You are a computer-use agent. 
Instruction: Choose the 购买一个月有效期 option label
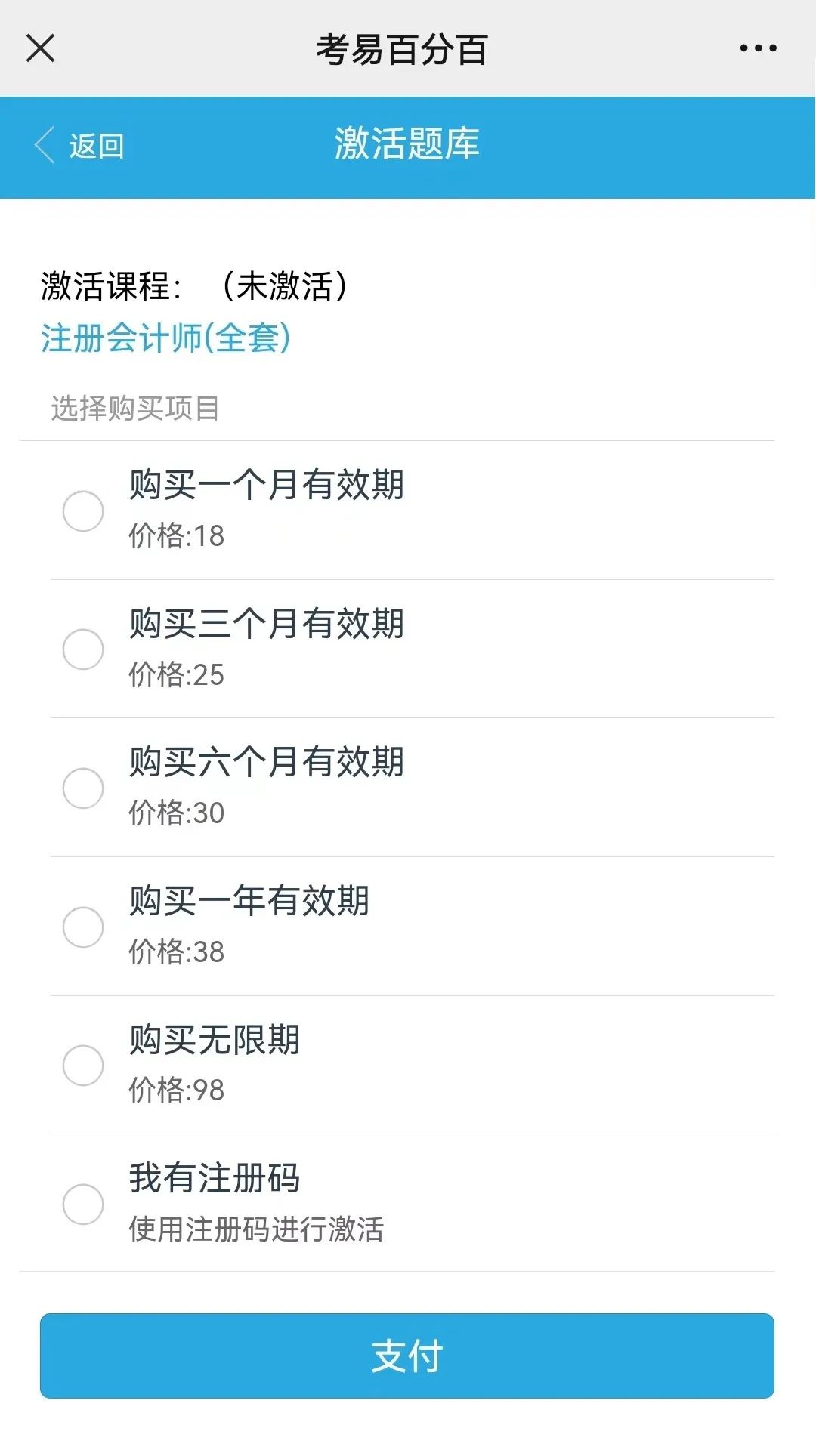point(267,485)
